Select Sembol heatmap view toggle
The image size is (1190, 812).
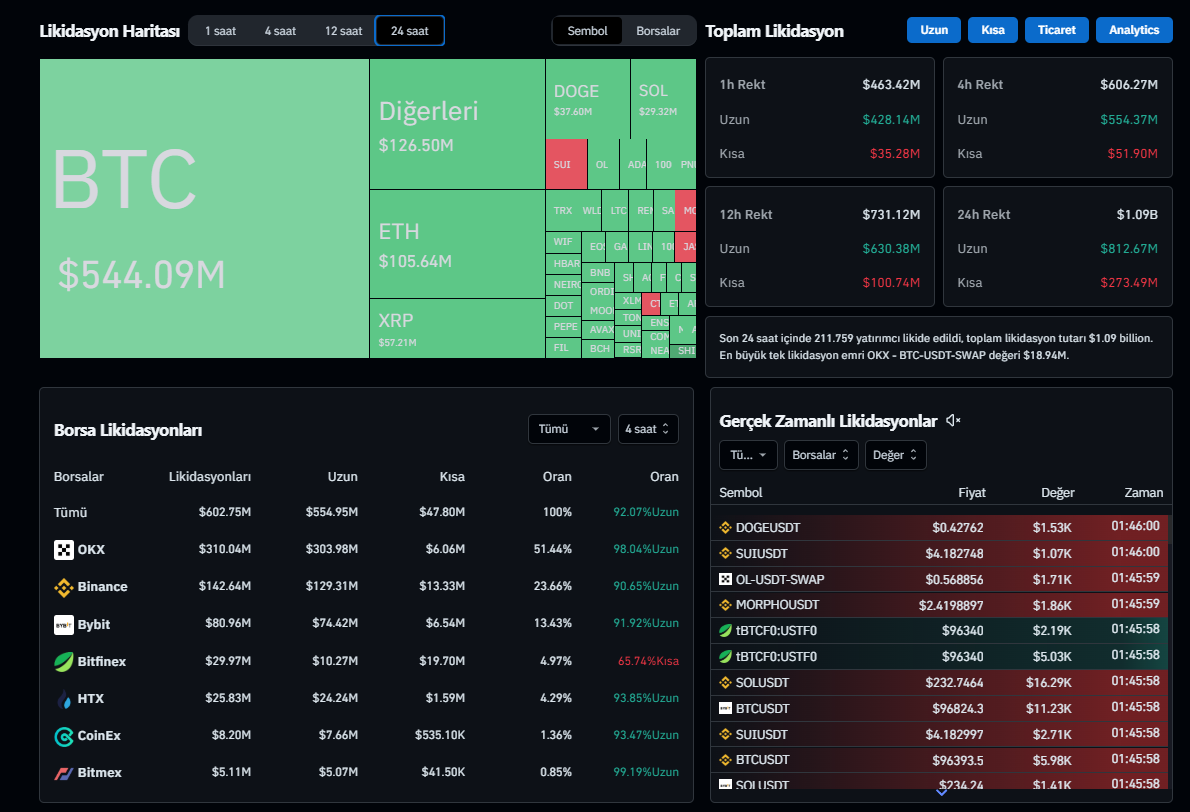tap(587, 31)
